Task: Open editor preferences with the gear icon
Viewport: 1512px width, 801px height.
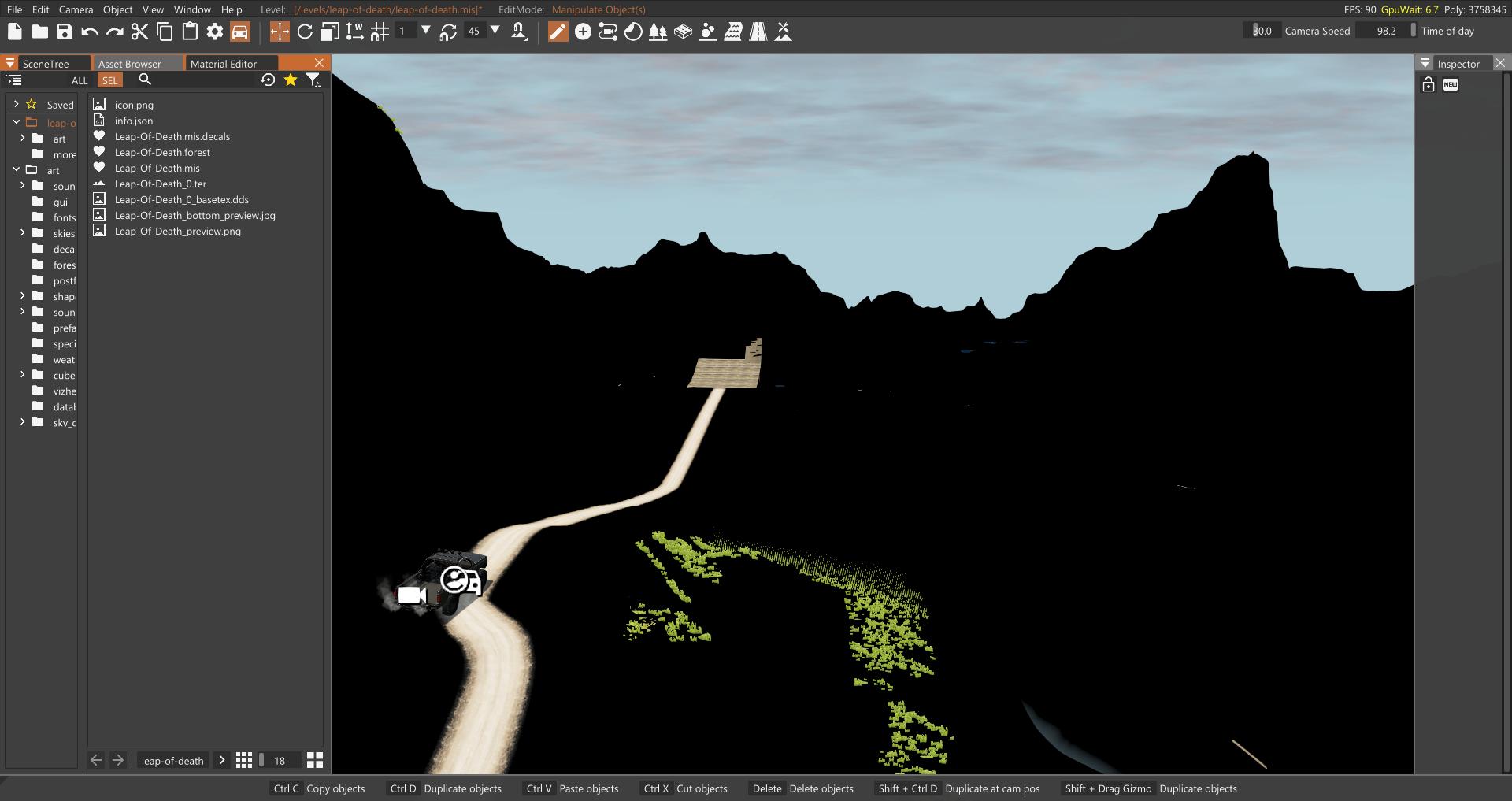Action: pyautogui.click(x=215, y=32)
